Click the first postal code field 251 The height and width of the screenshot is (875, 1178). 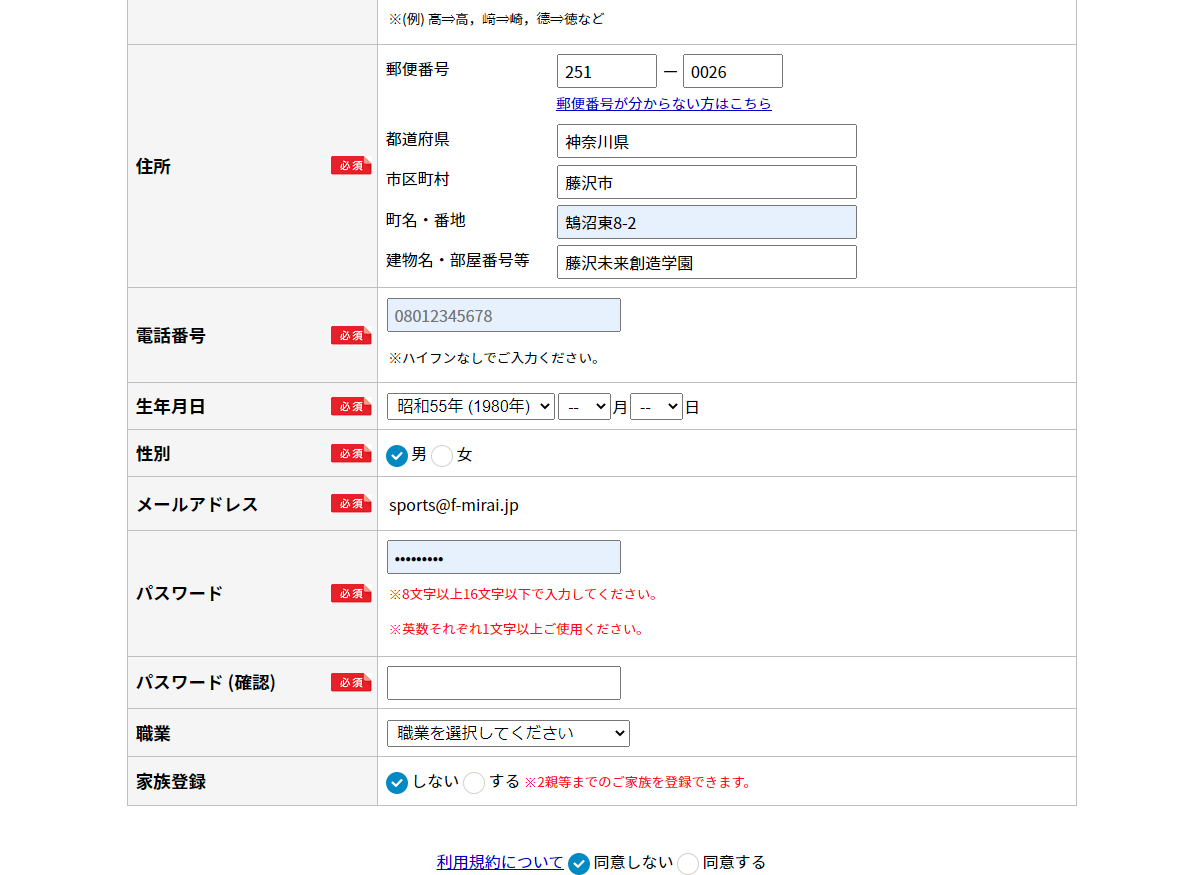click(x=606, y=71)
